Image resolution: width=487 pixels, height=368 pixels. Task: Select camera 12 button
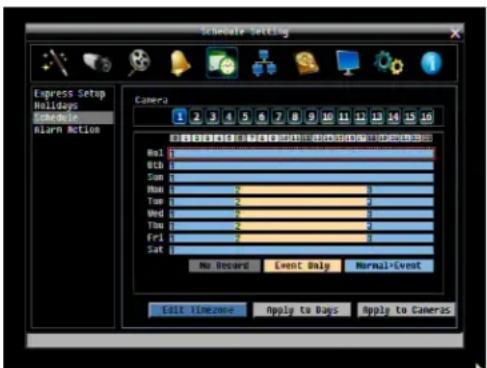pos(360,117)
